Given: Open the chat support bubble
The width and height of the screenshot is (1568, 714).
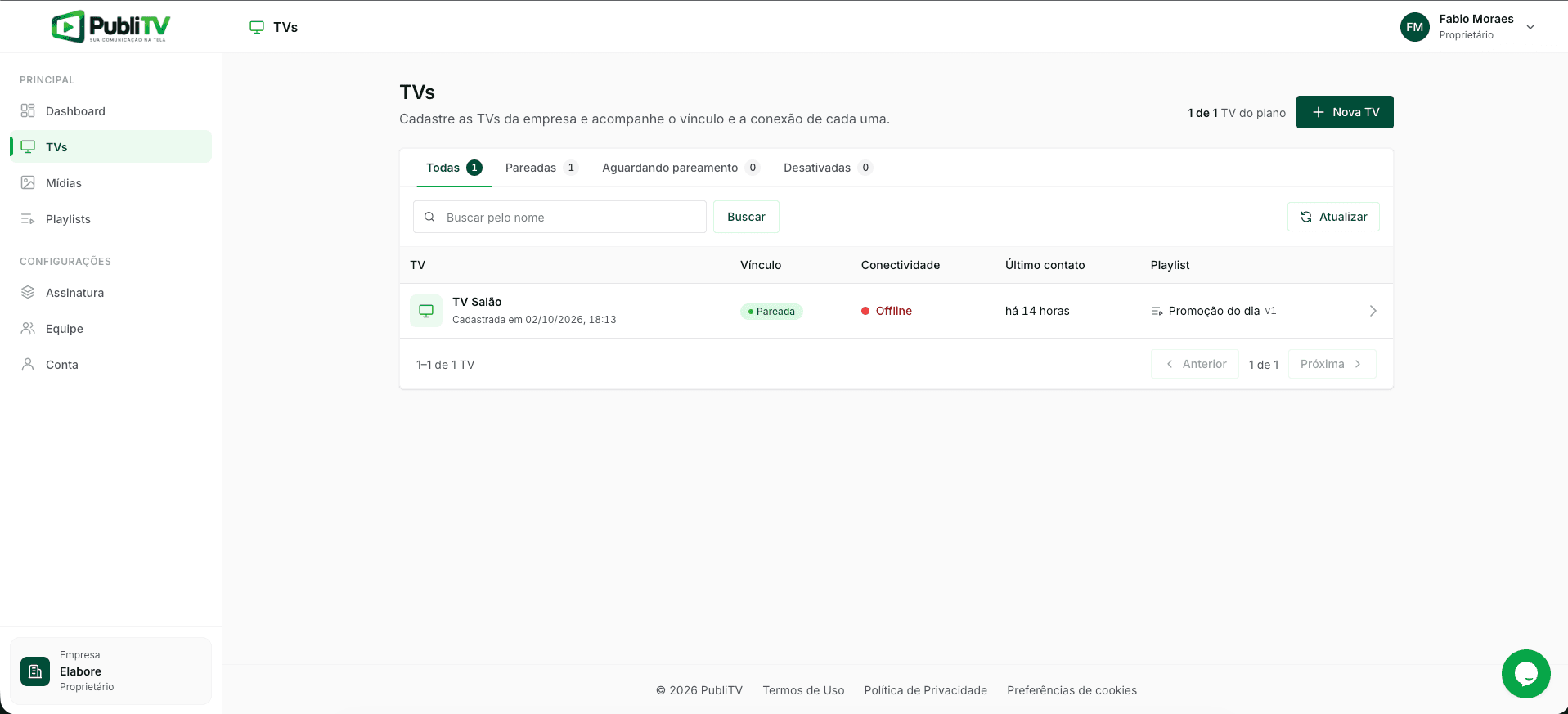Looking at the screenshot, I should coord(1526,674).
